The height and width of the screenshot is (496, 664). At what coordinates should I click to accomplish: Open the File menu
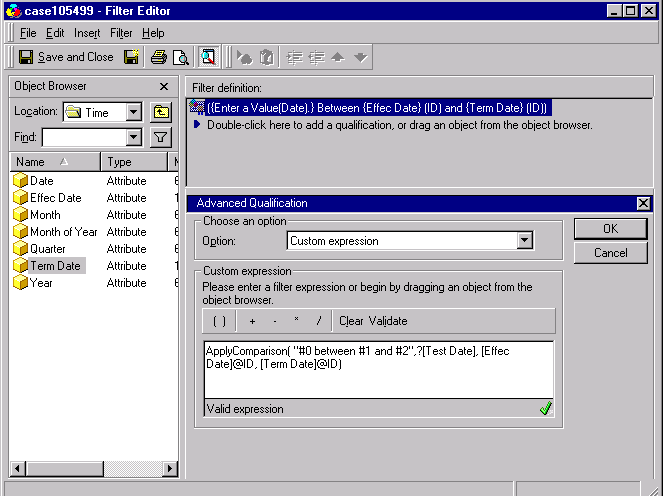[x=28, y=33]
